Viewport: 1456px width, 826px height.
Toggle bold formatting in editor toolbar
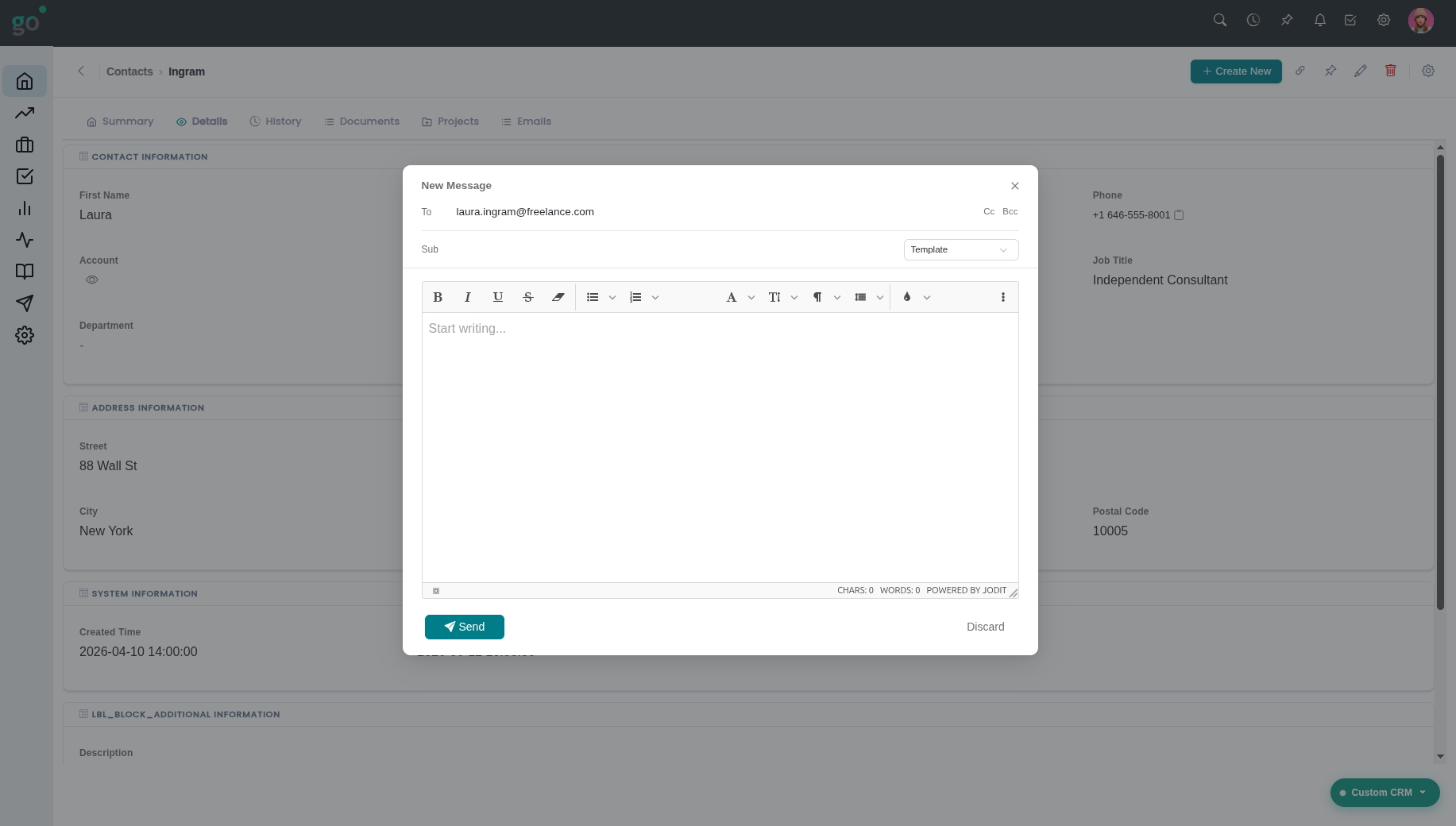pyautogui.click(x=438, y=297)
